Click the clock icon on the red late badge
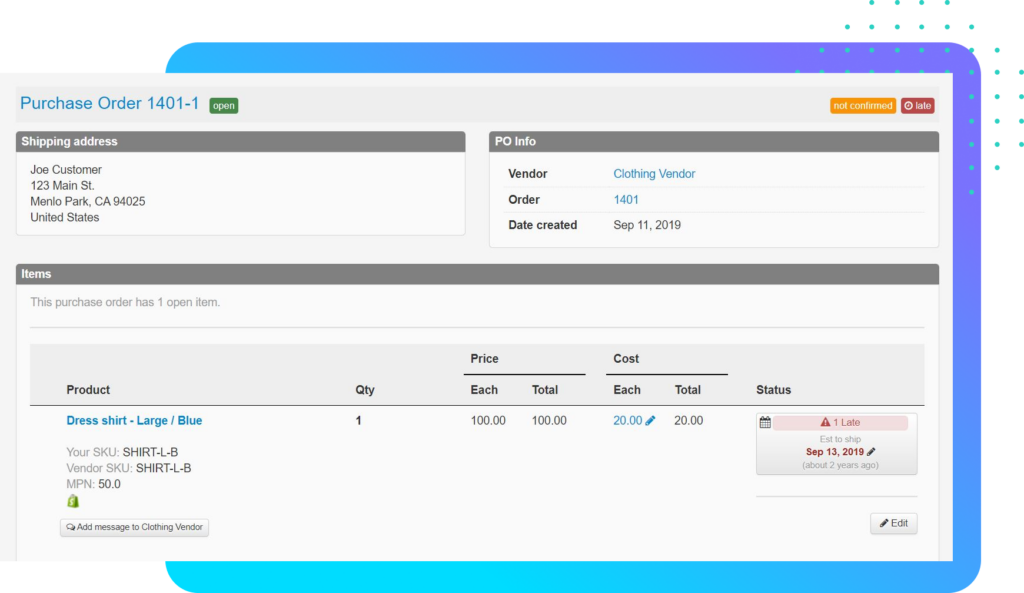The image size is (1024, 593). [x=908, y=105]
